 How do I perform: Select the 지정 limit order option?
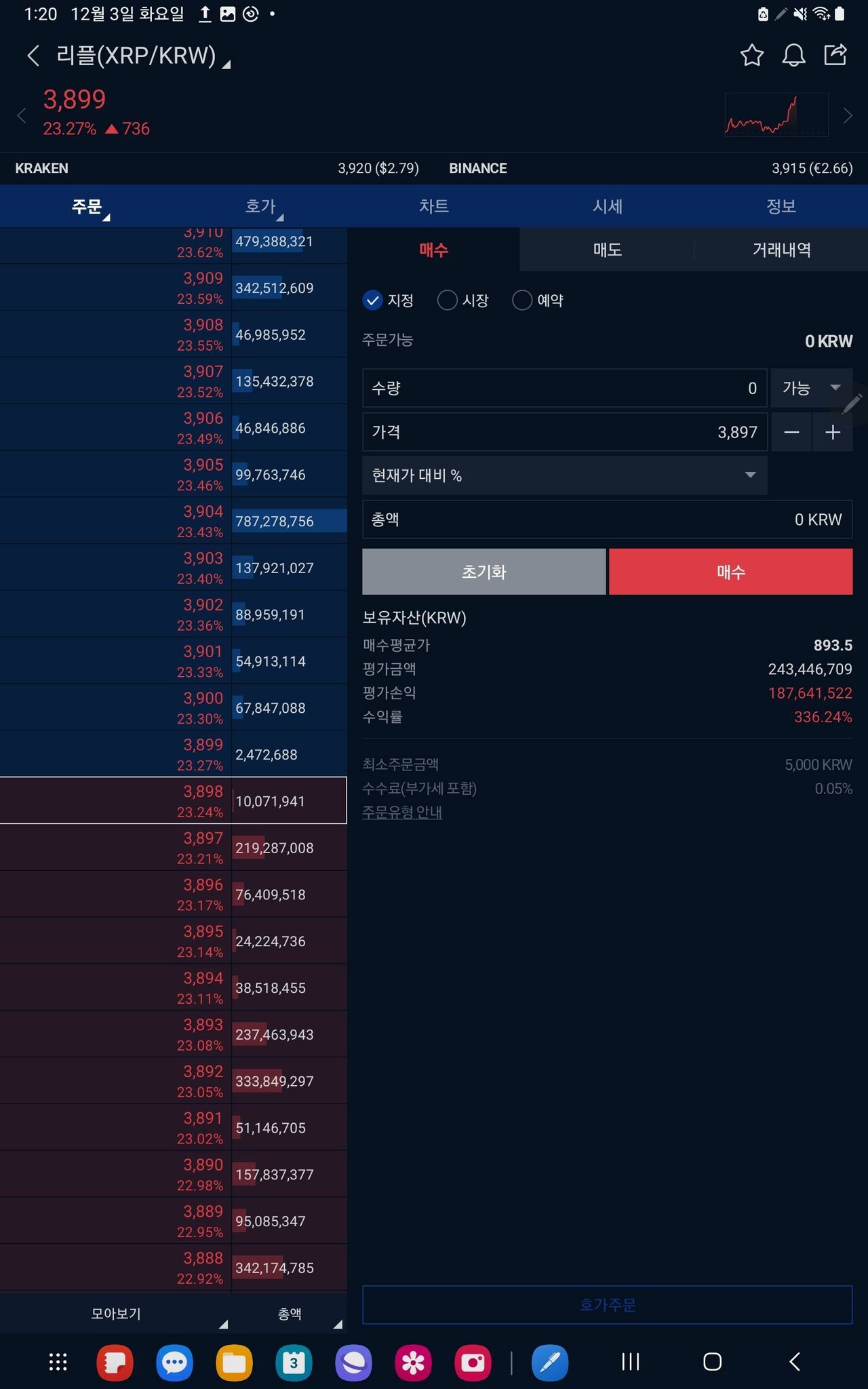coord(389,300)
